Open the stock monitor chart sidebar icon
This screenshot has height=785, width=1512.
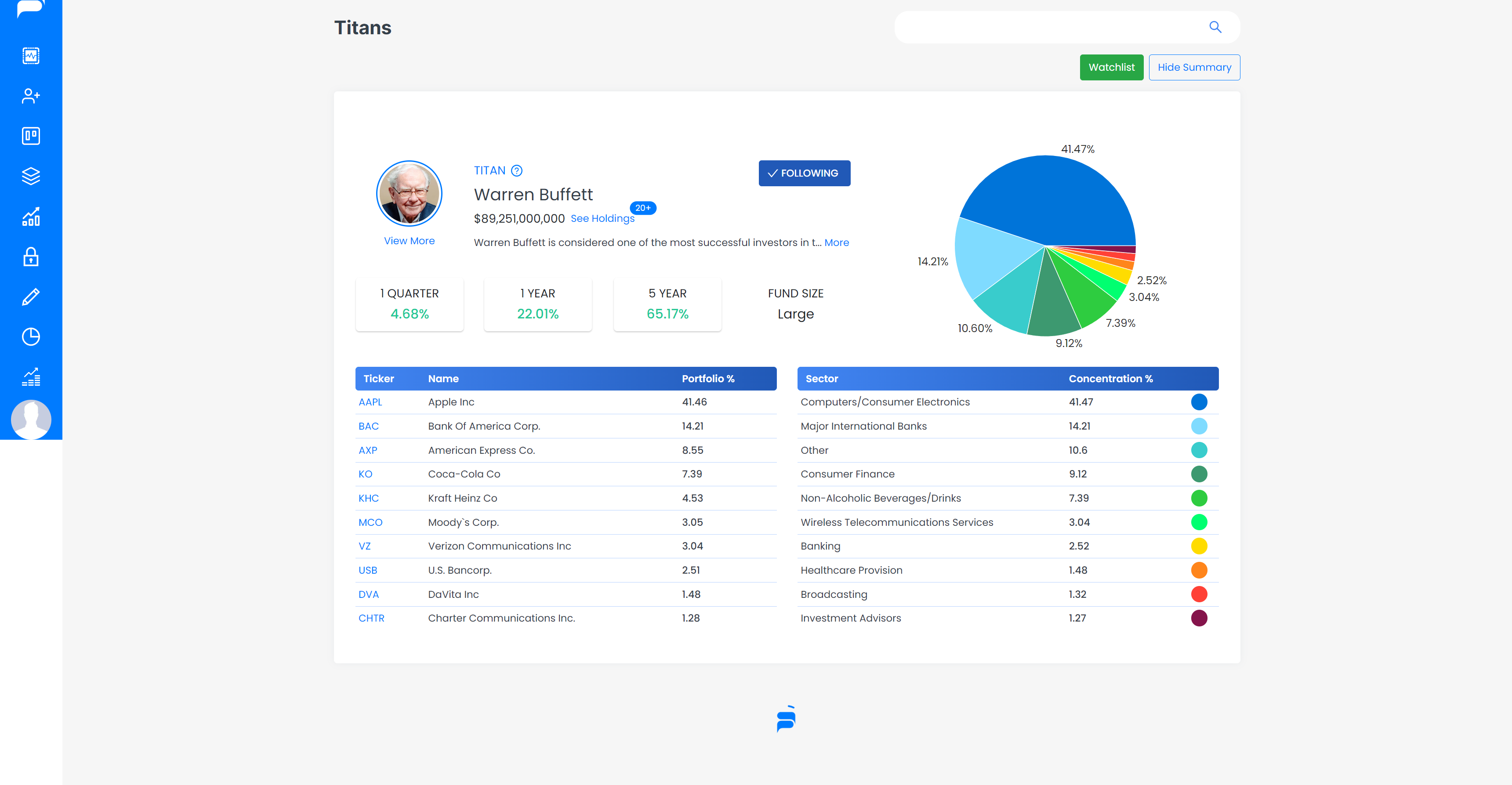click(30, 56)
